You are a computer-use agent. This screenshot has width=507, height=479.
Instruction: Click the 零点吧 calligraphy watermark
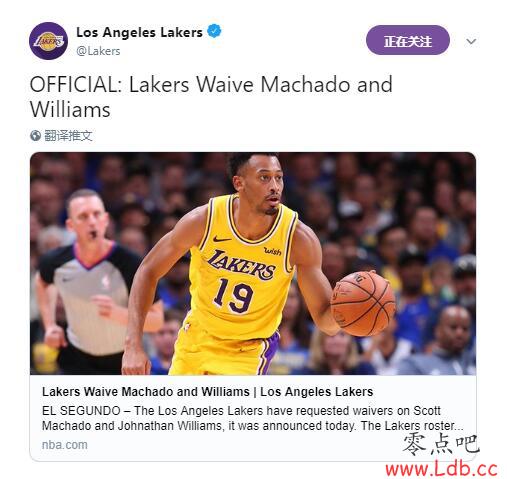(x=441, y=445)
